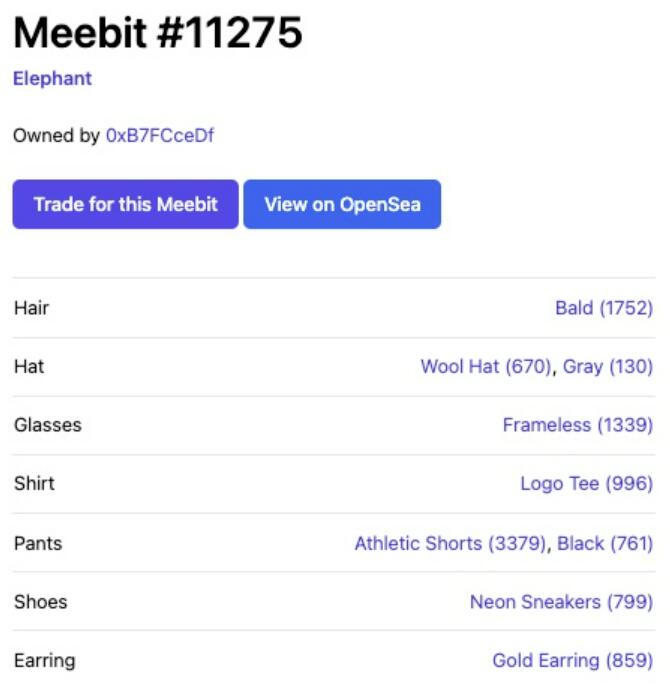
Task: Click the Shirt attribute row label
Action: tap(35, 484)
